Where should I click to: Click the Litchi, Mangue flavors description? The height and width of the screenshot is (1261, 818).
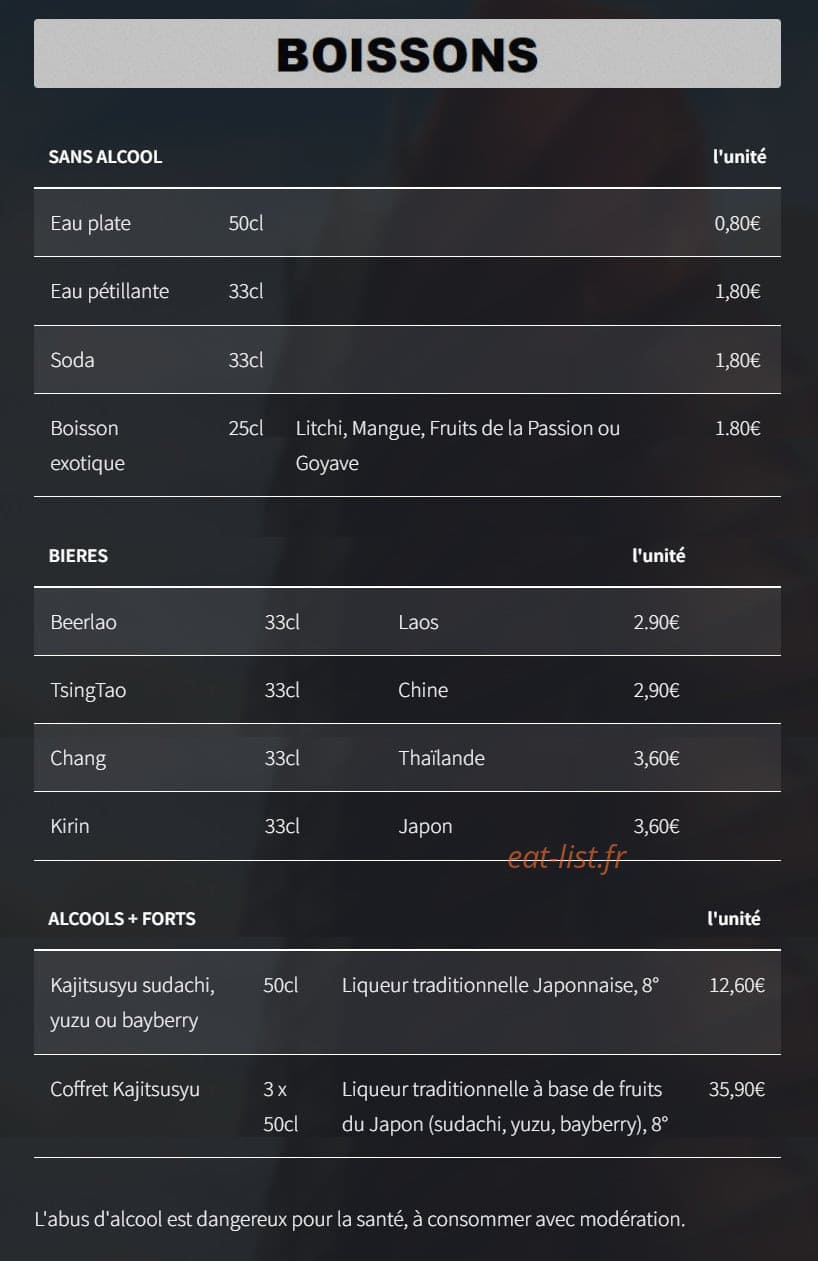458,445
